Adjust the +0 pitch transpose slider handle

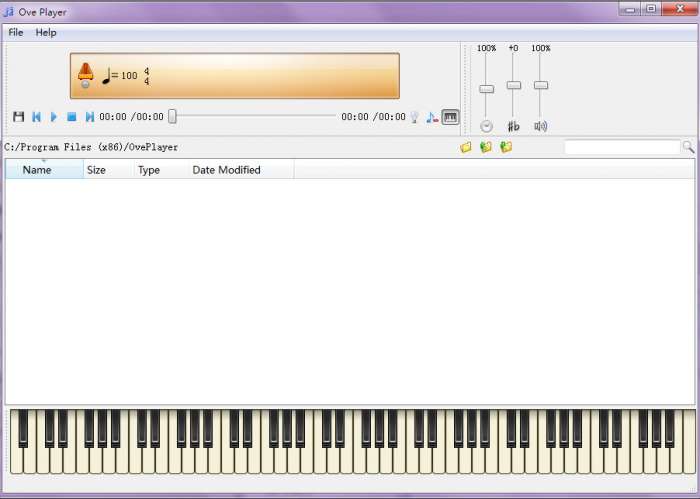[x=513, y=85]
